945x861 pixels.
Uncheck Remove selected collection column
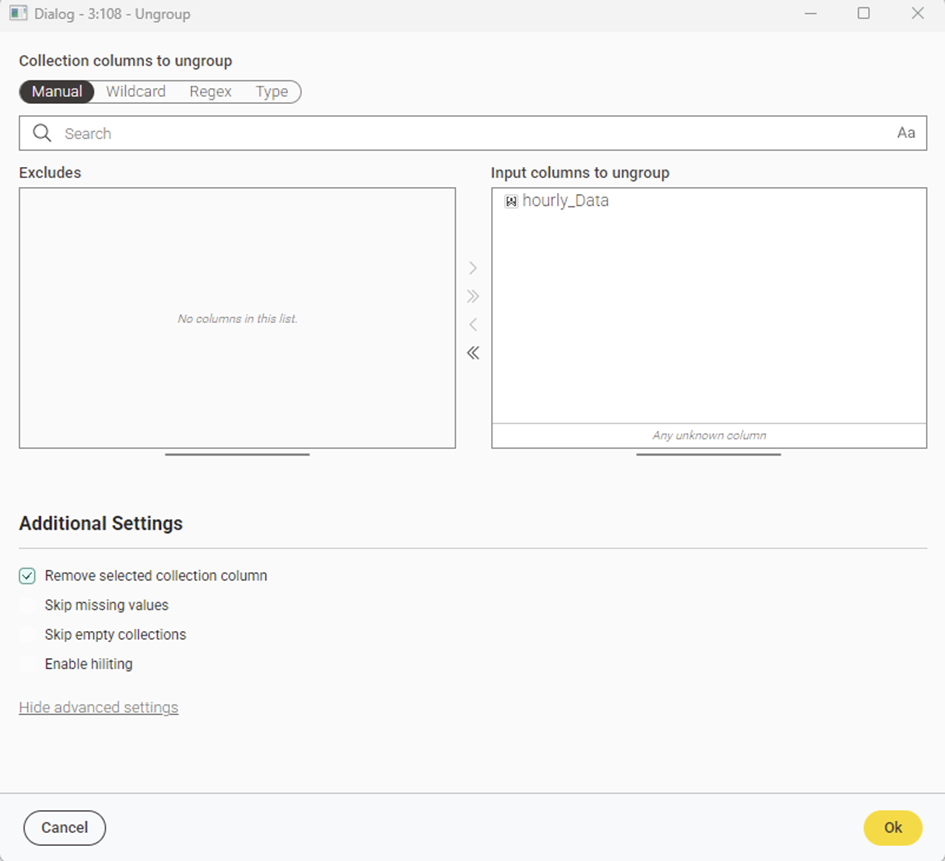pos(27,576)
